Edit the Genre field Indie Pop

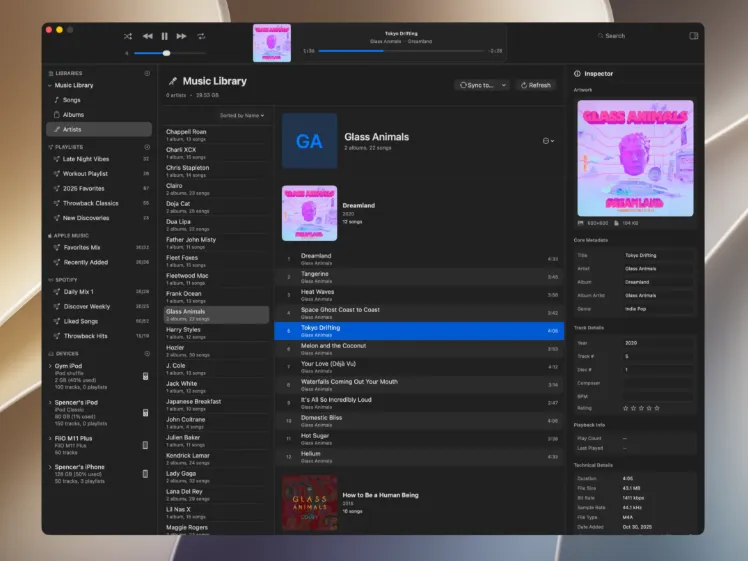pos(658,309)
